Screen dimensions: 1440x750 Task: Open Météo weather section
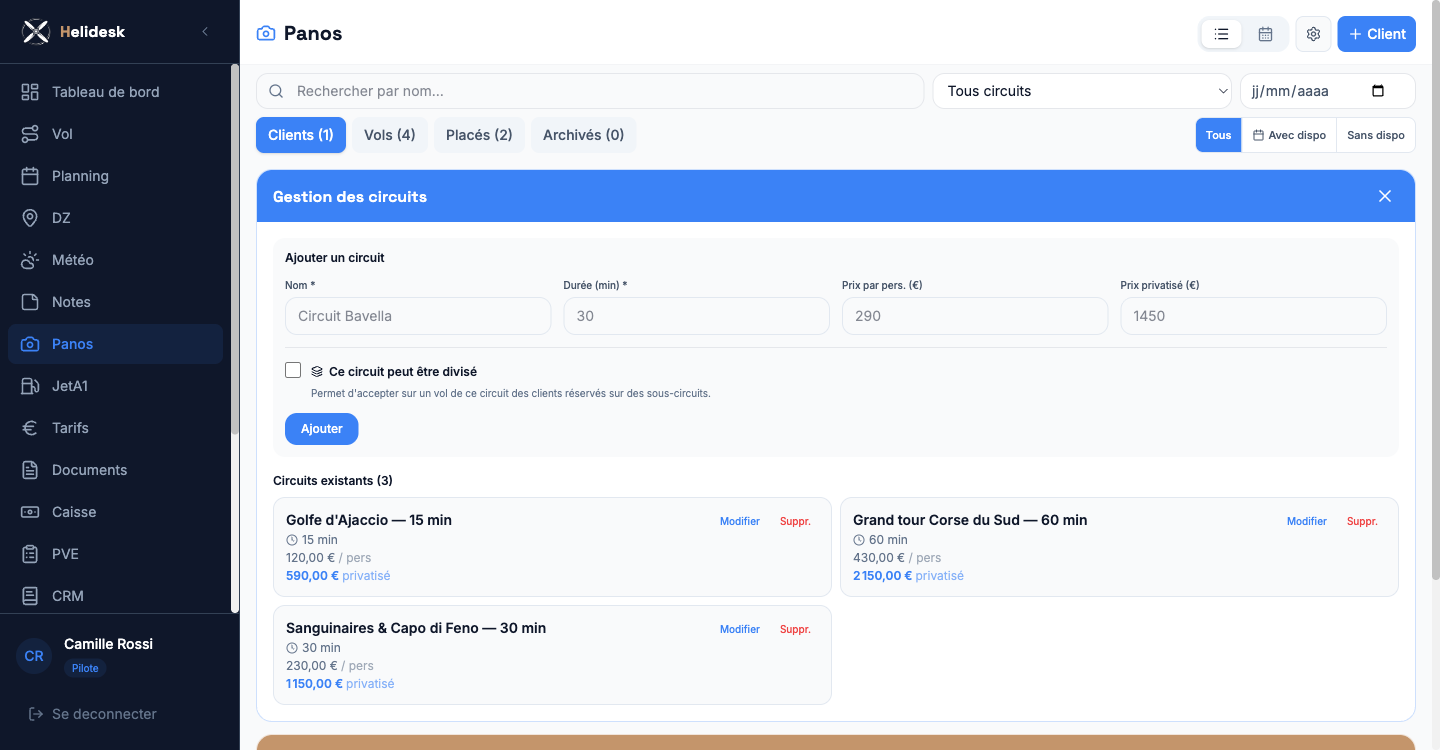(x=115, y=260)
